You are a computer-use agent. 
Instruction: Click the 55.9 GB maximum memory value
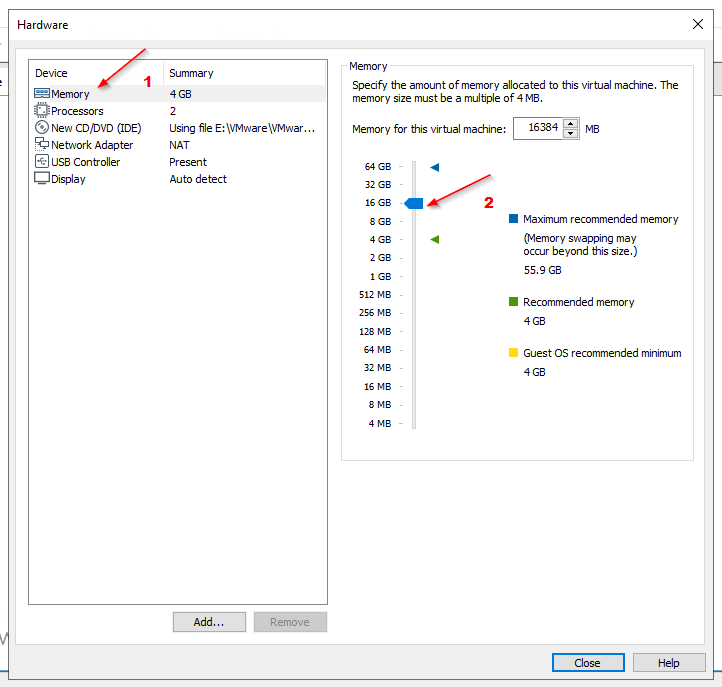pyautogui.click(x=542, y=270)
